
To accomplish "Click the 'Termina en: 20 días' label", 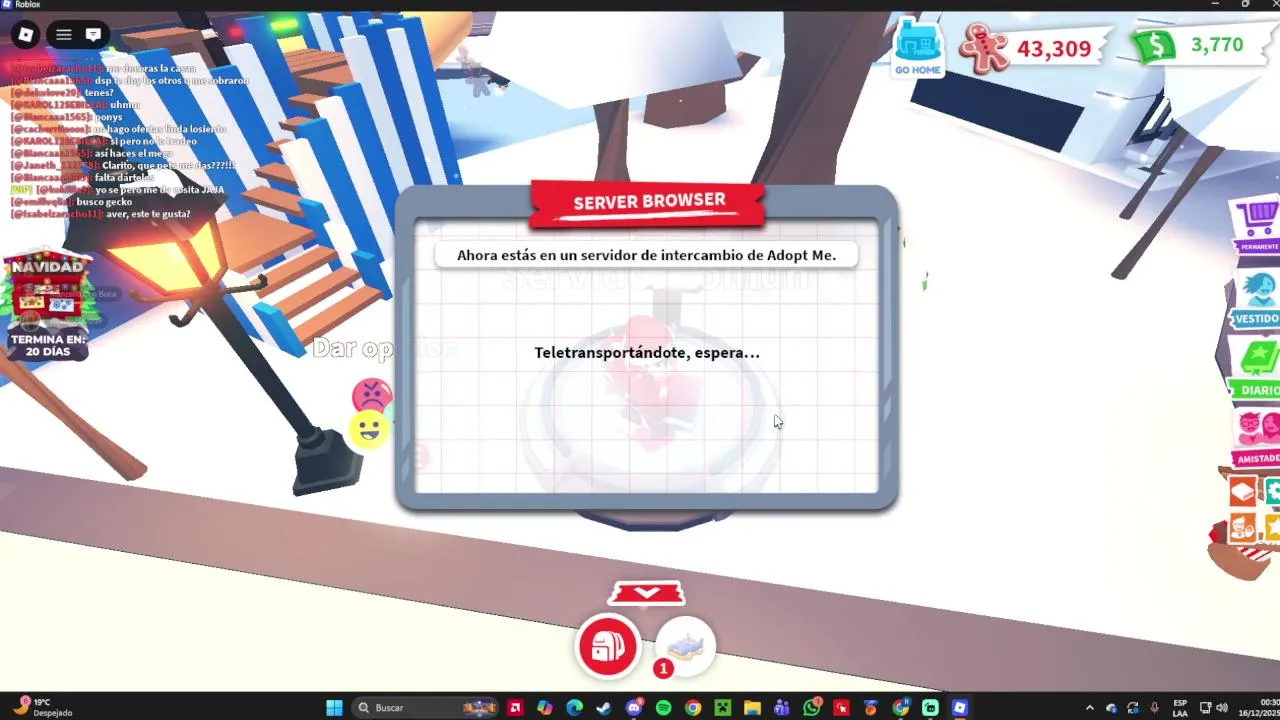I will [47, 346].
